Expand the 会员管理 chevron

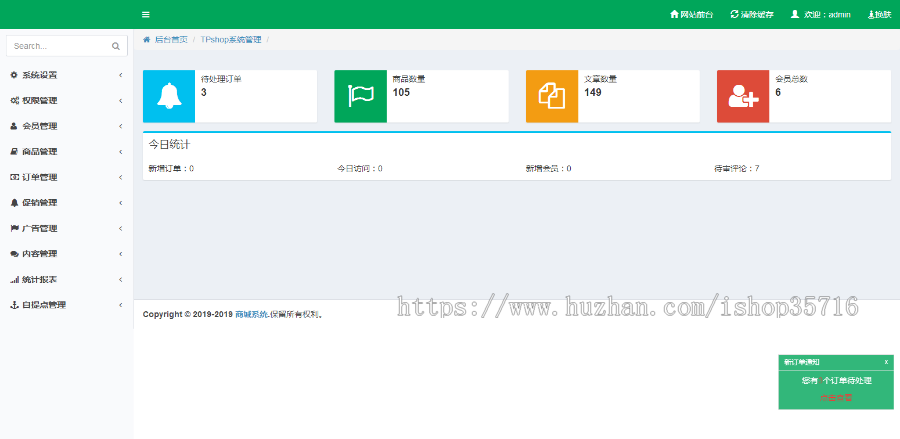tap(121, 126)
